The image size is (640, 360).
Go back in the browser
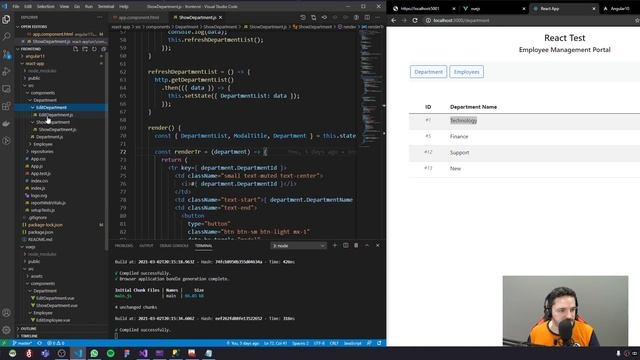pyautogui.click(x=393, y=20)
